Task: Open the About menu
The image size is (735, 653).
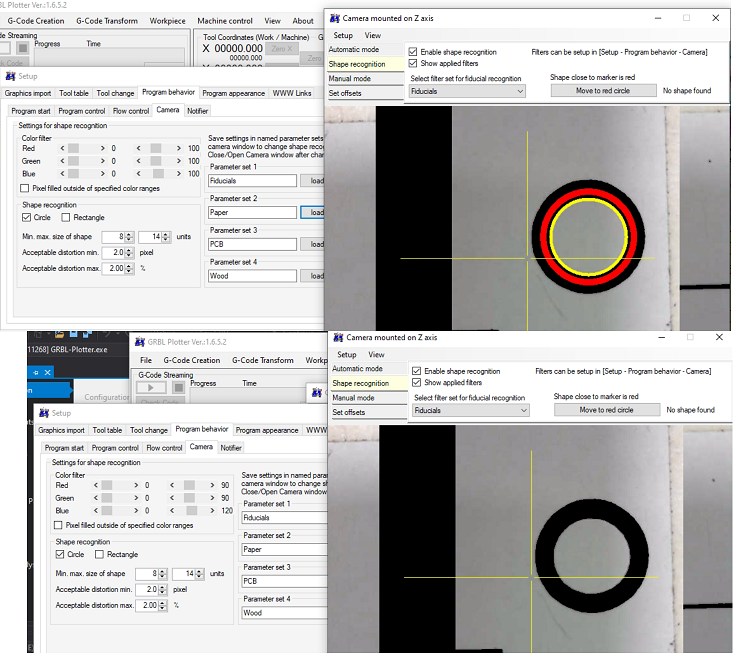Action: coord(303,21)
